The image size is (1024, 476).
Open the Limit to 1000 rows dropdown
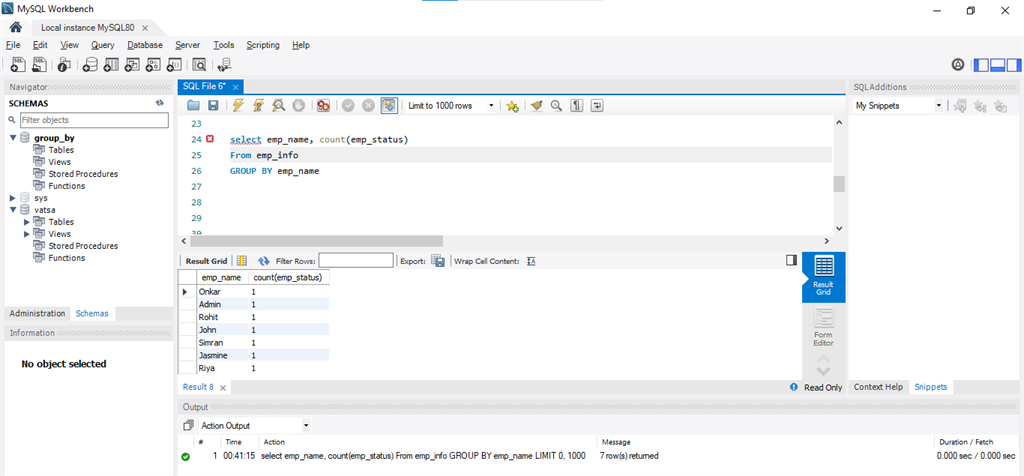click(x=450, y=105)
